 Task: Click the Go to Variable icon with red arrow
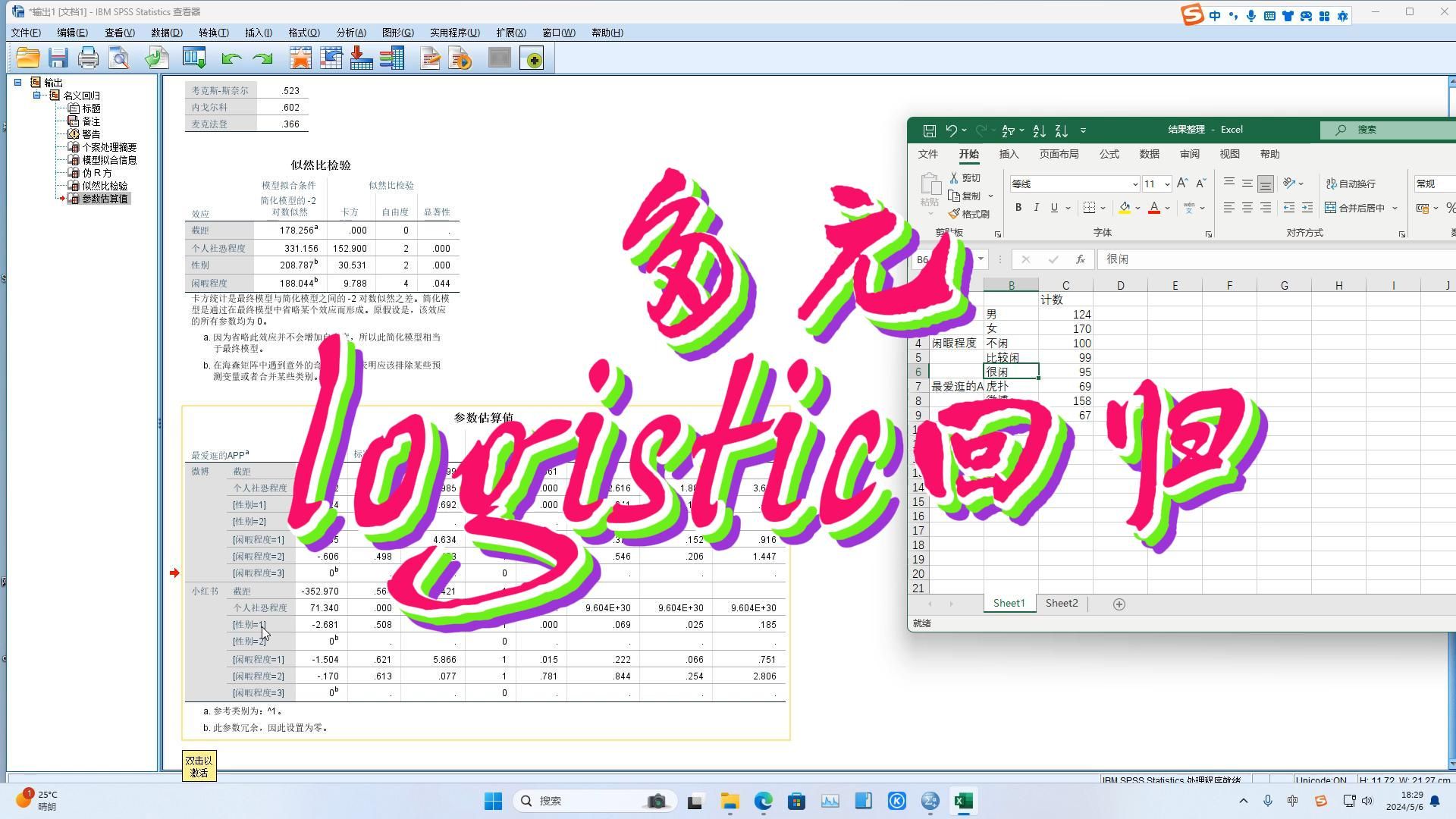[x=361, y=58]
